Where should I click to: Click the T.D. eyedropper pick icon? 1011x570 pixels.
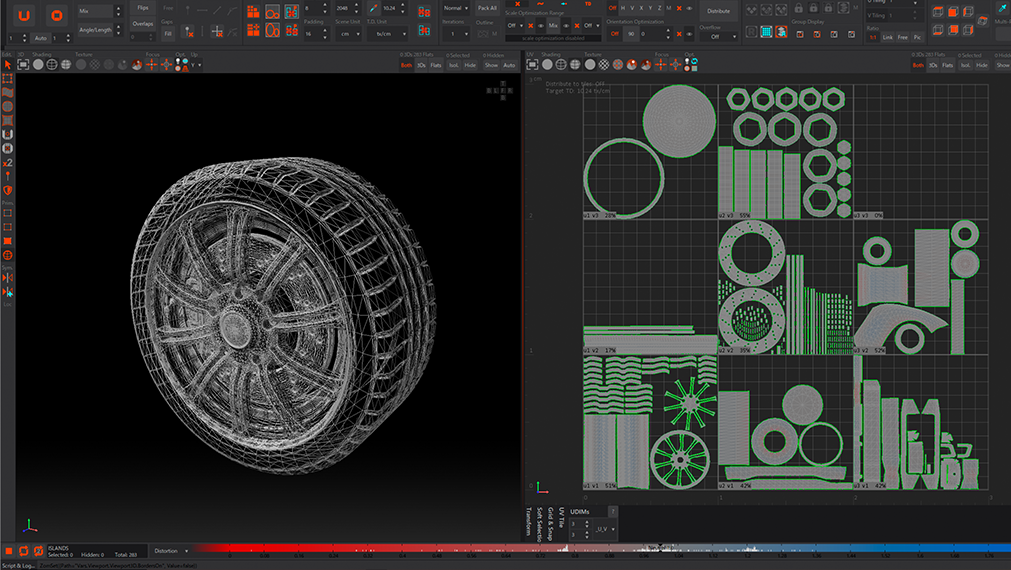373,8
